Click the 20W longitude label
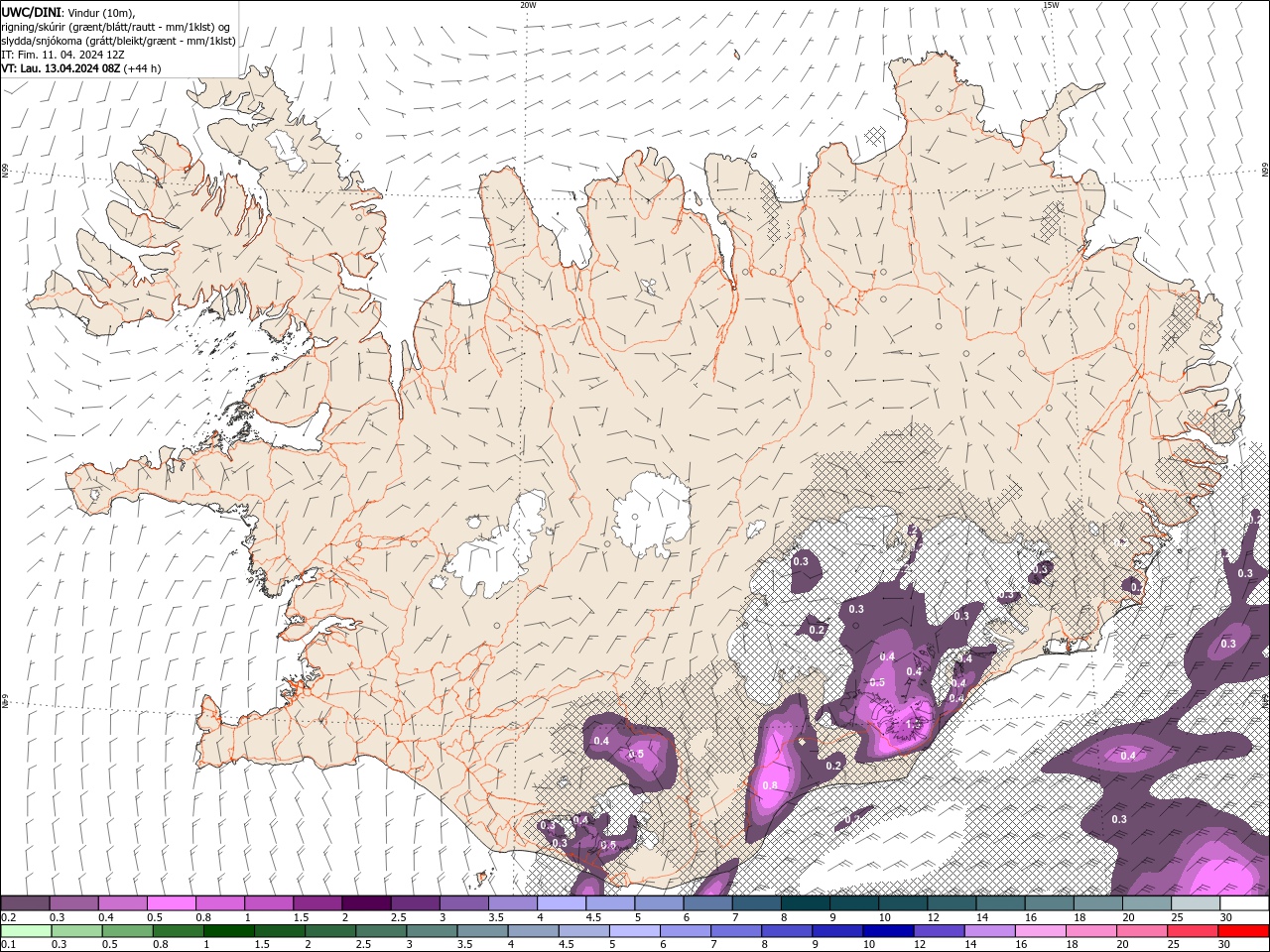 (529, 5)
